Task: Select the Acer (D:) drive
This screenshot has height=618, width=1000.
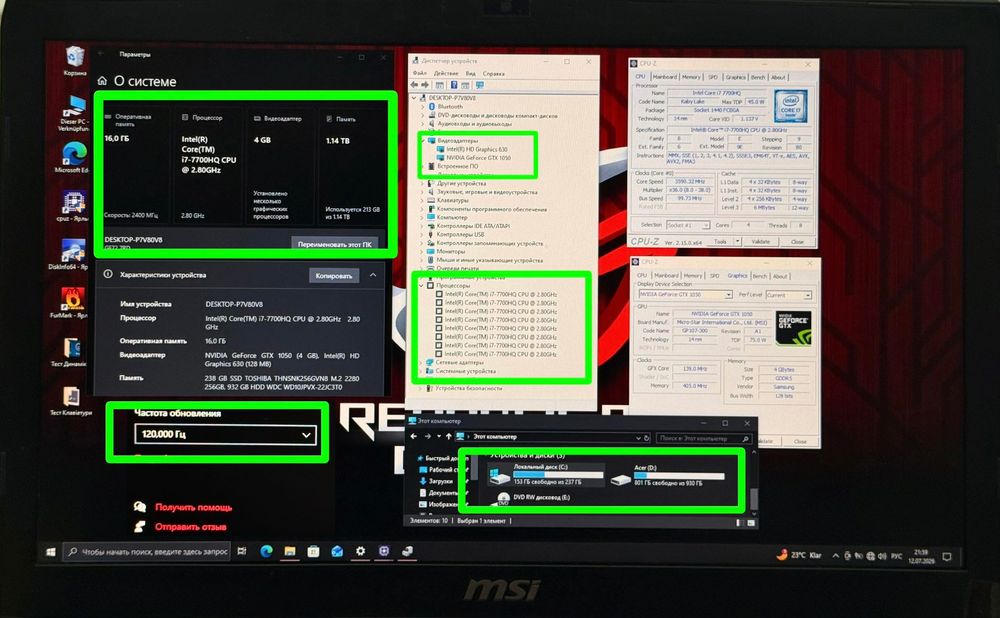Action: tap(667, 476)
